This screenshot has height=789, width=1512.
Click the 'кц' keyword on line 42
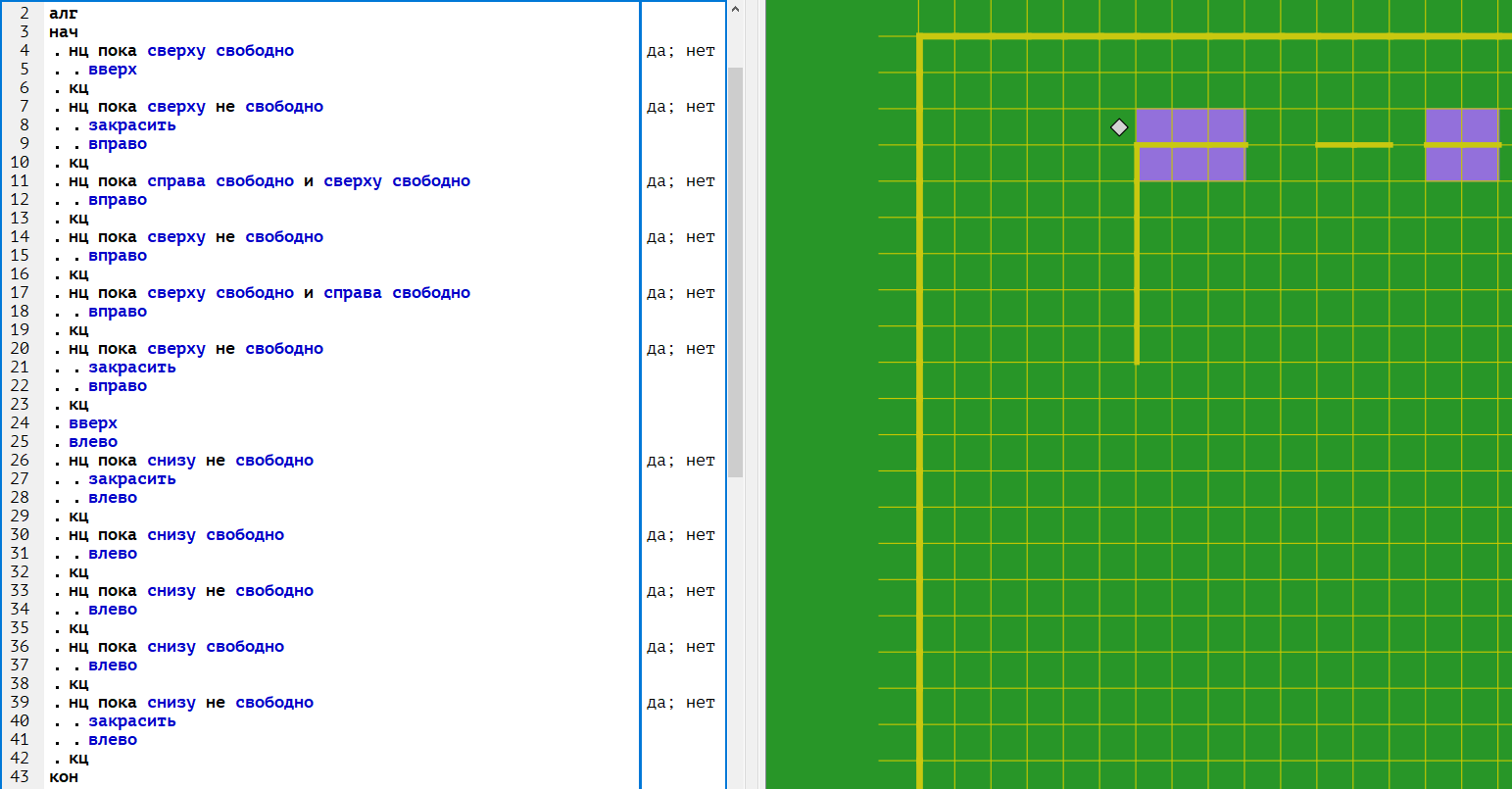click(x=78, y=759)
